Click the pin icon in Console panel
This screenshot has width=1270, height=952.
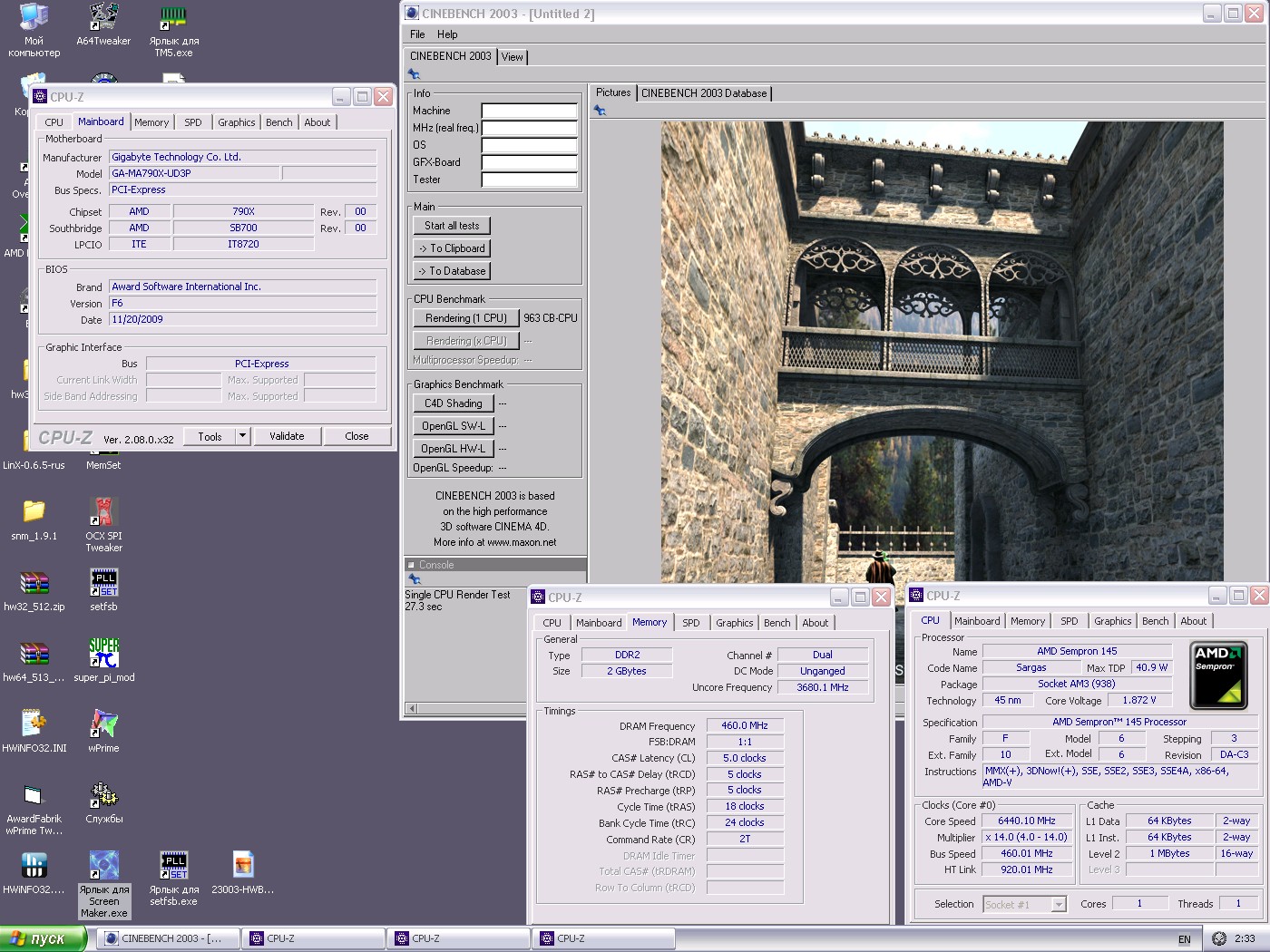(x=414, y=578)
